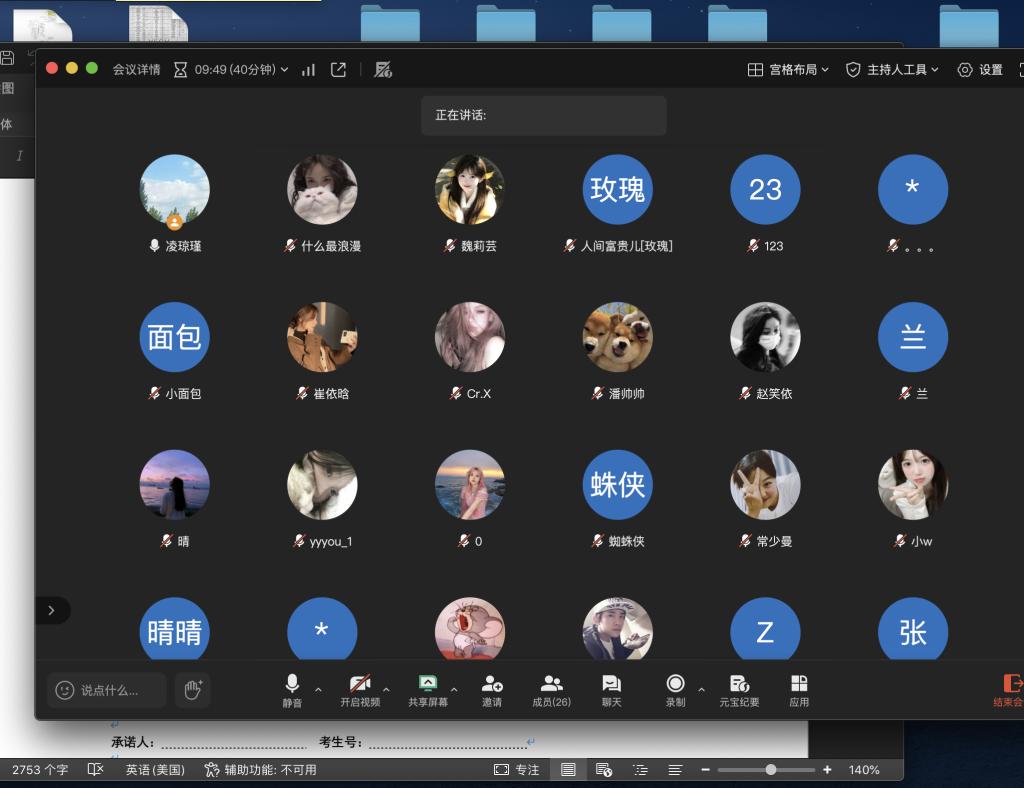Image resolution: width=1024 pixels, height=788 pixels.
Task: Click the pop-out share icon in title bar
Action: [339, 70]
